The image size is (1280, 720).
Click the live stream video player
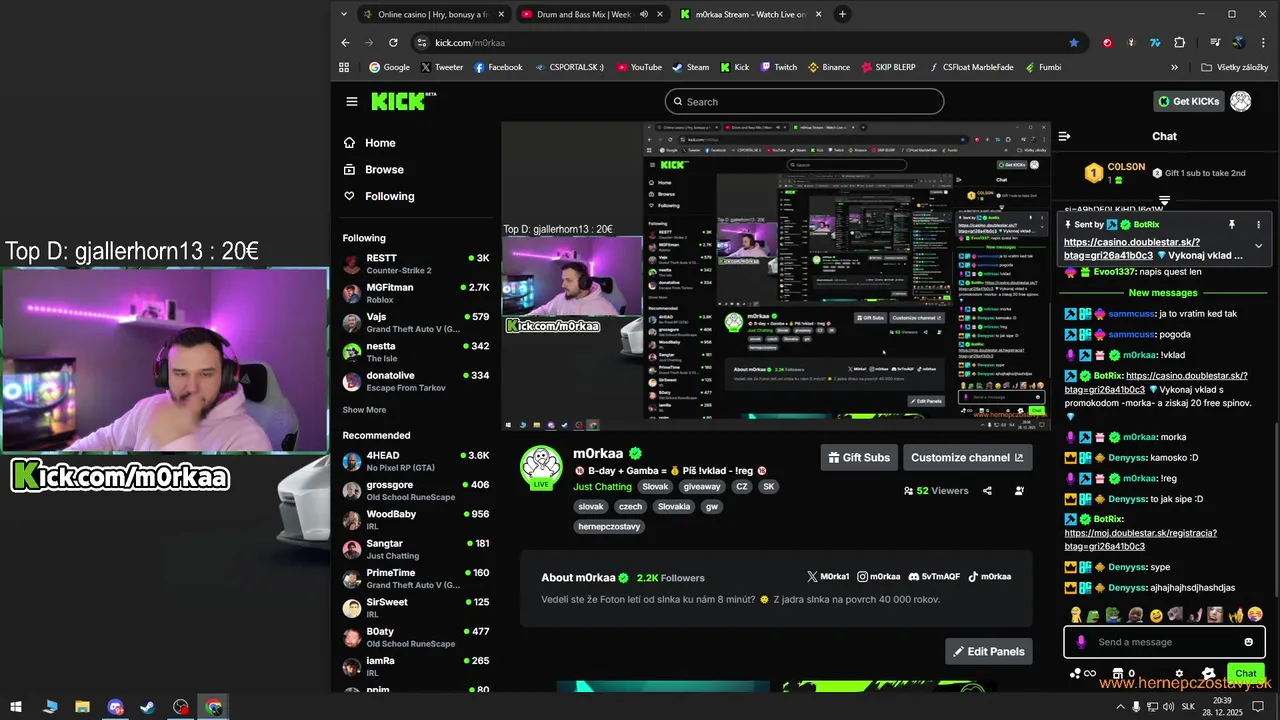776,277
